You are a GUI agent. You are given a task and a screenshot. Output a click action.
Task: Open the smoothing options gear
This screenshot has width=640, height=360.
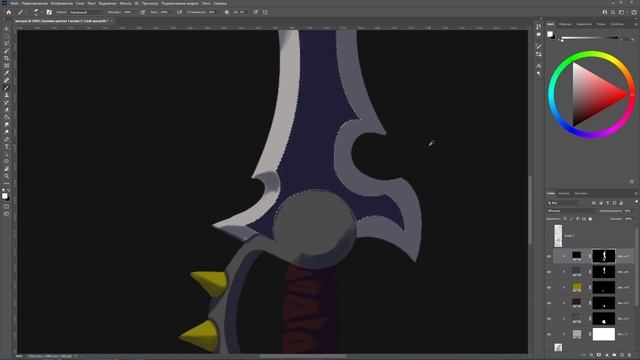click(x=227, y=12)
